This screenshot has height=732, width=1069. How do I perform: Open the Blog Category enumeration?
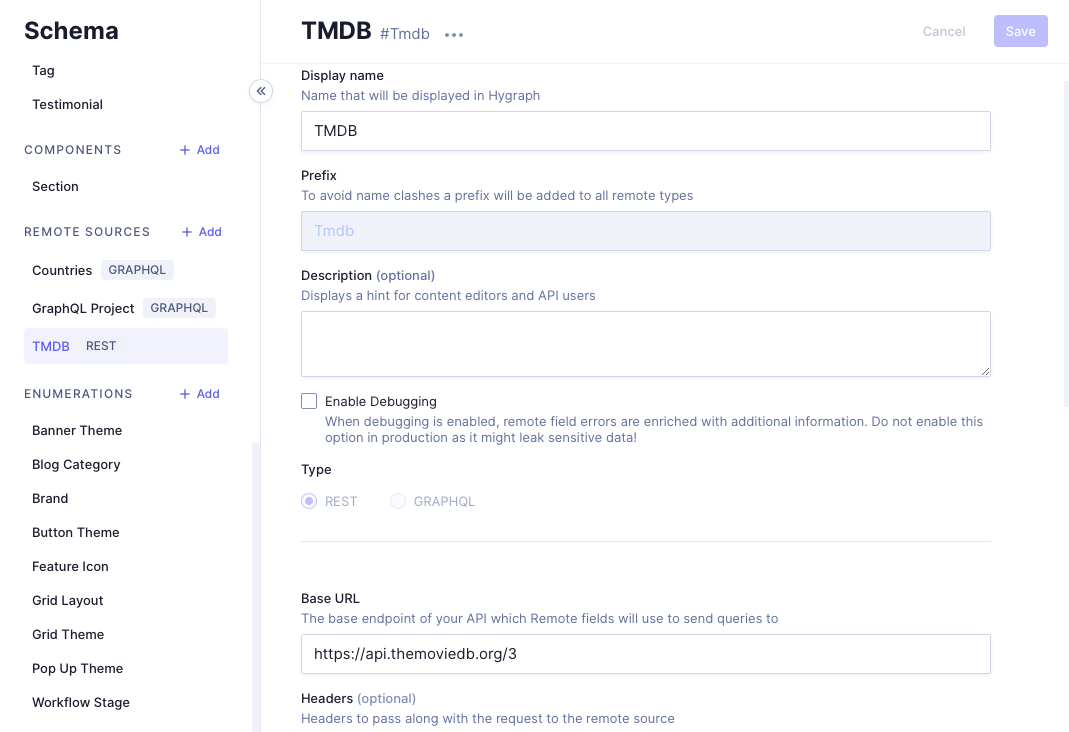coord(76,465)
